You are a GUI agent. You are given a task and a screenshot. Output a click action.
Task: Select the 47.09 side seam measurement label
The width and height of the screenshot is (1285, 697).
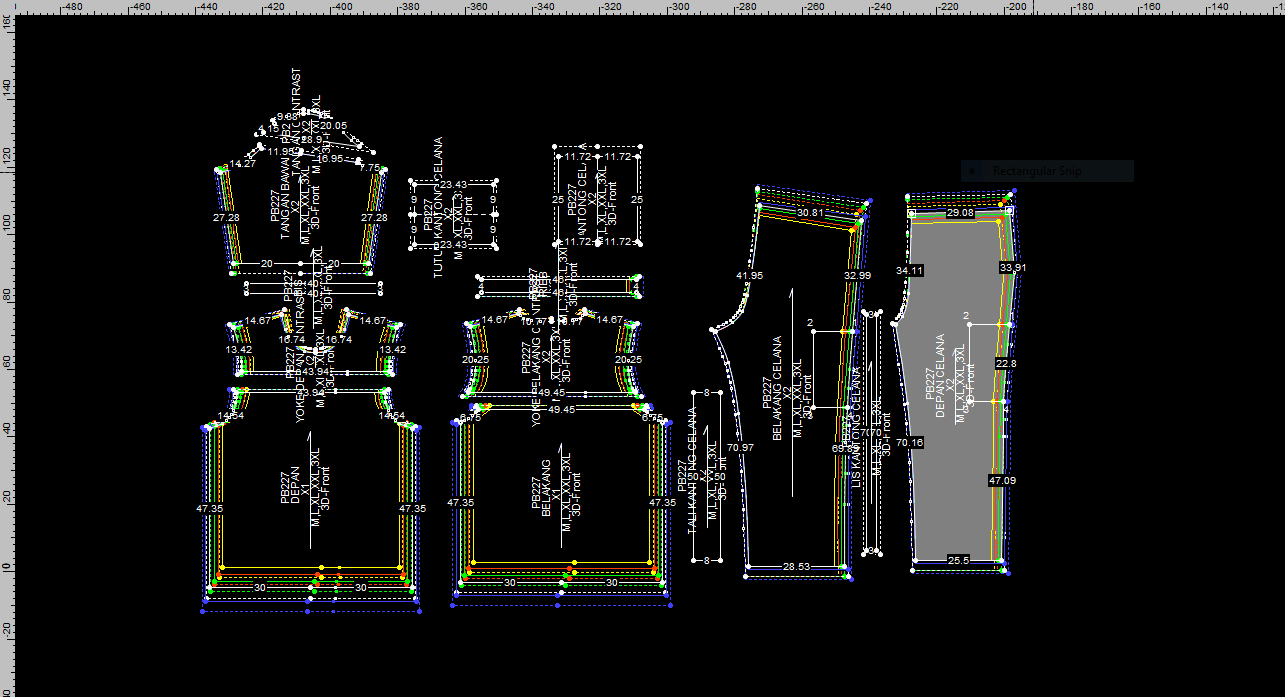click(x=1002, y=481)
